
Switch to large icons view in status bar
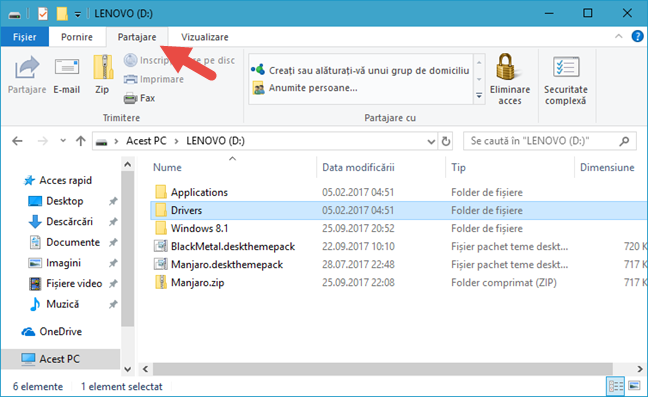(x=634, y=386)
